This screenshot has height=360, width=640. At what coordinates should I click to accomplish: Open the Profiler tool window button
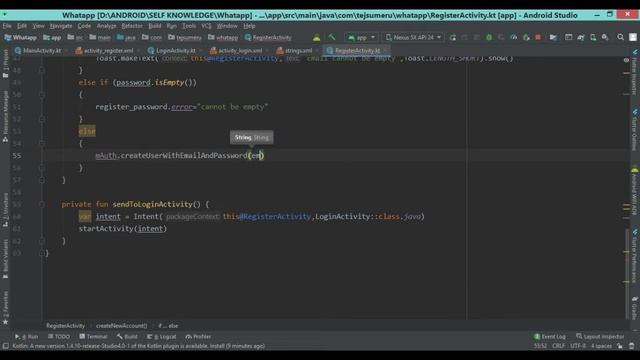(198, 337)
